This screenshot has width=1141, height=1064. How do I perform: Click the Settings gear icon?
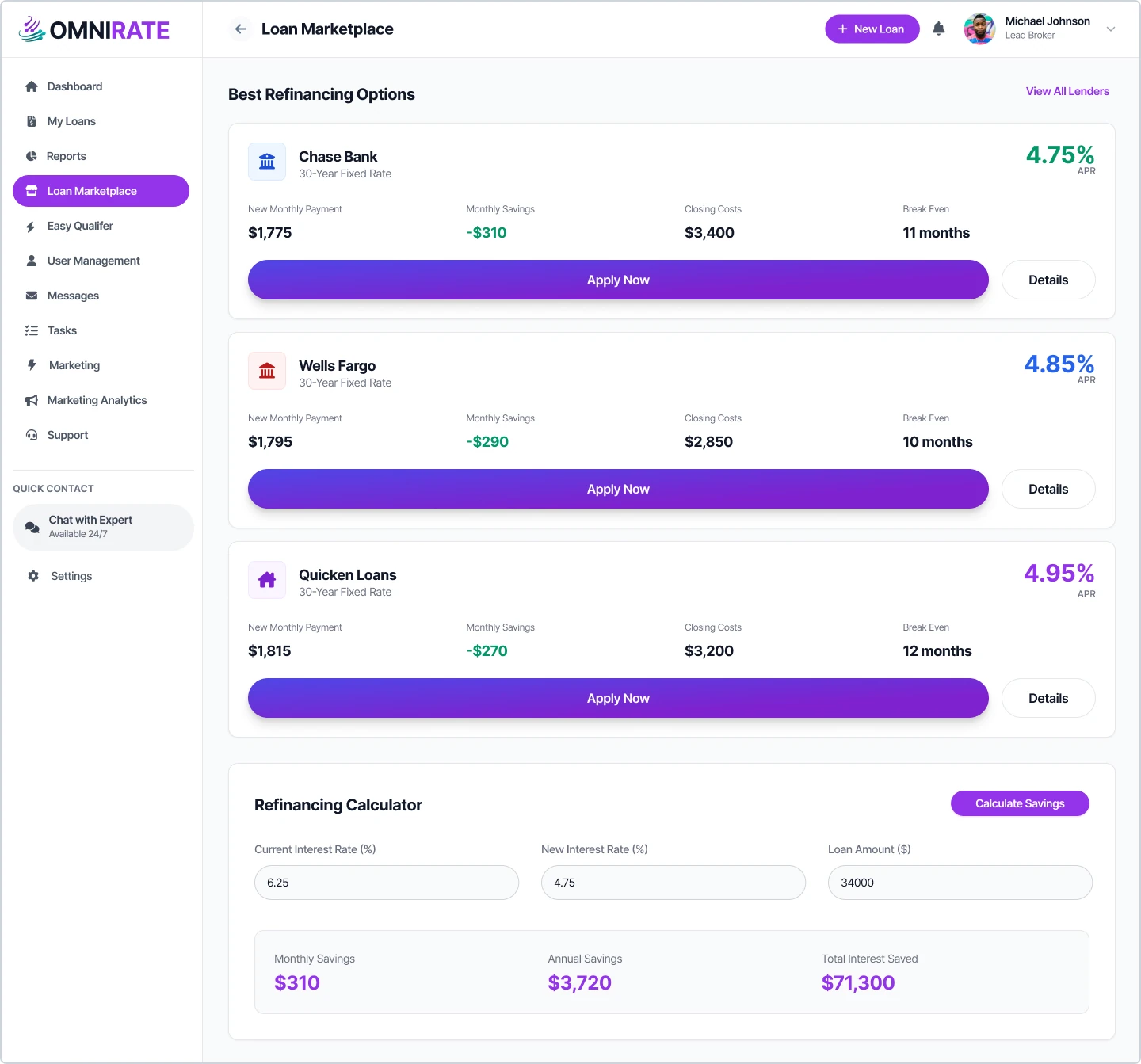[33, 576]
